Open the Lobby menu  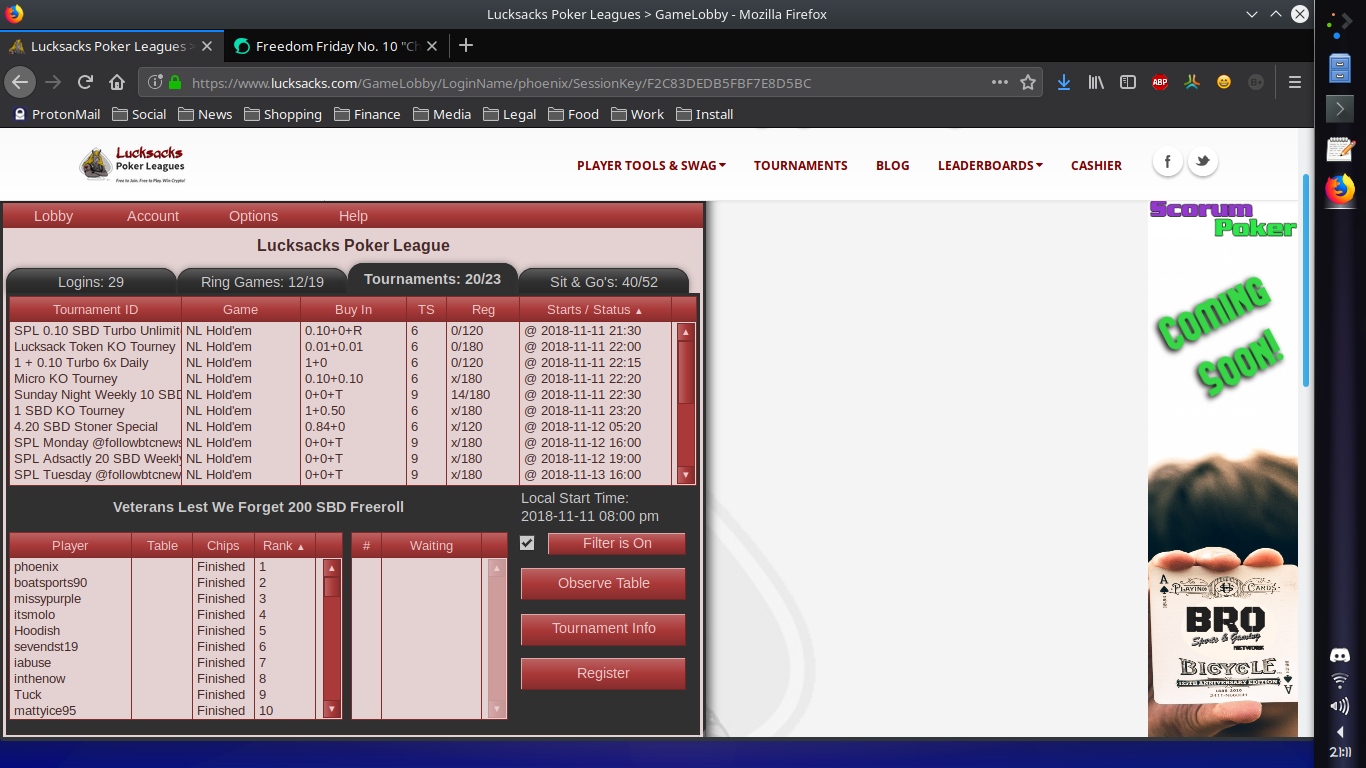pos(54,216)
